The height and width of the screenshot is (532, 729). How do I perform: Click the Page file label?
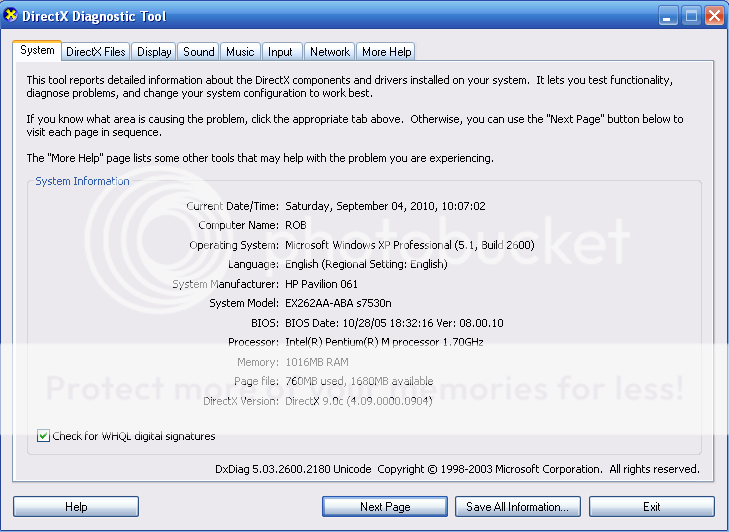point(257,381)
